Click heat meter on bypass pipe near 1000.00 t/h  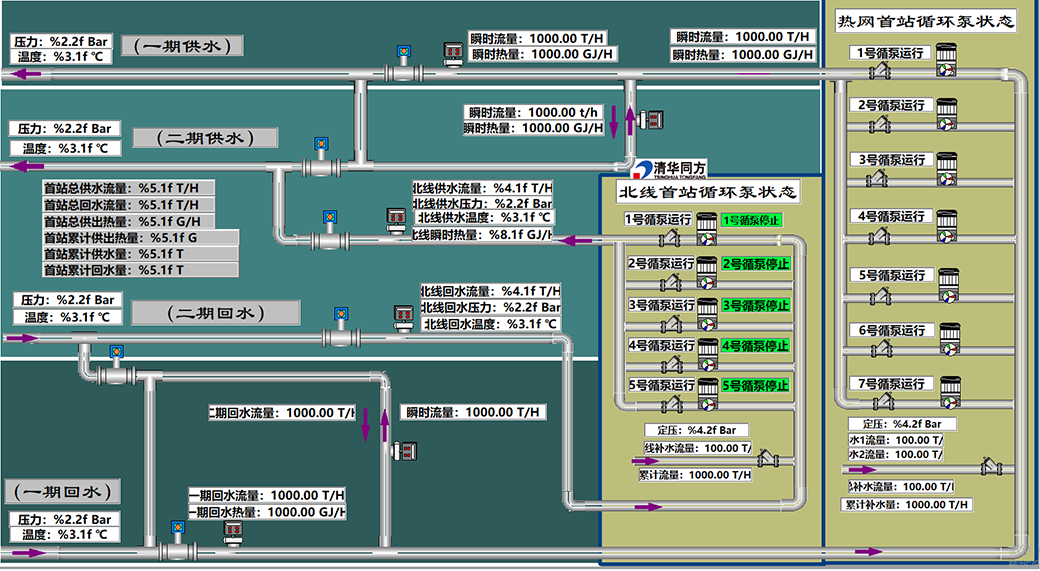[652, 119]
